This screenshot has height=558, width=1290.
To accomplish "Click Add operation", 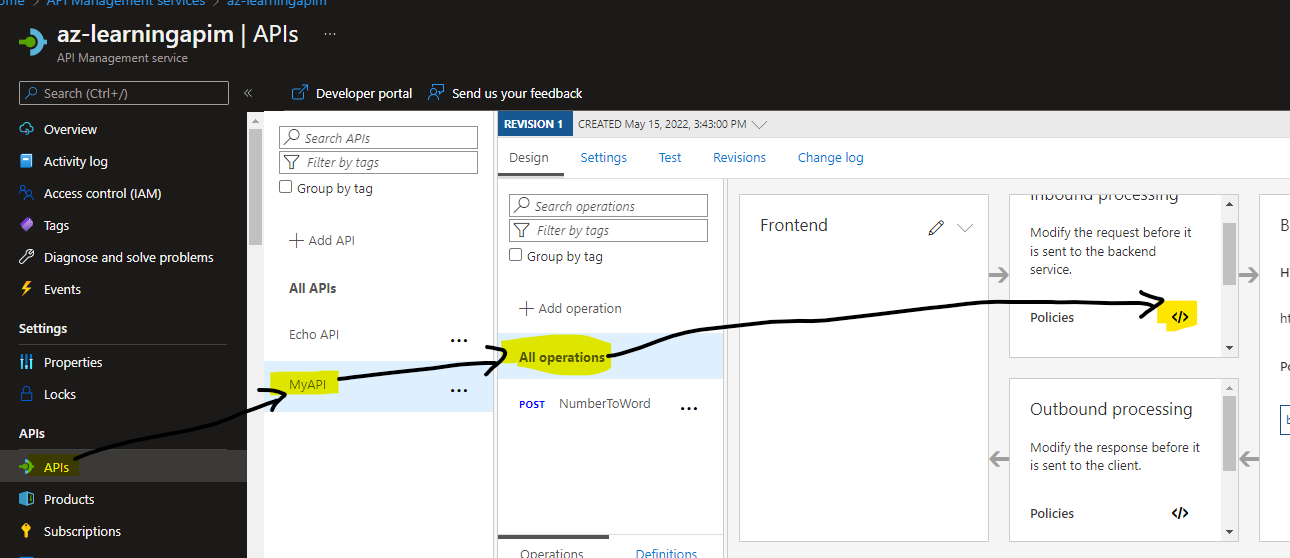I will click(x=570, y=308).
